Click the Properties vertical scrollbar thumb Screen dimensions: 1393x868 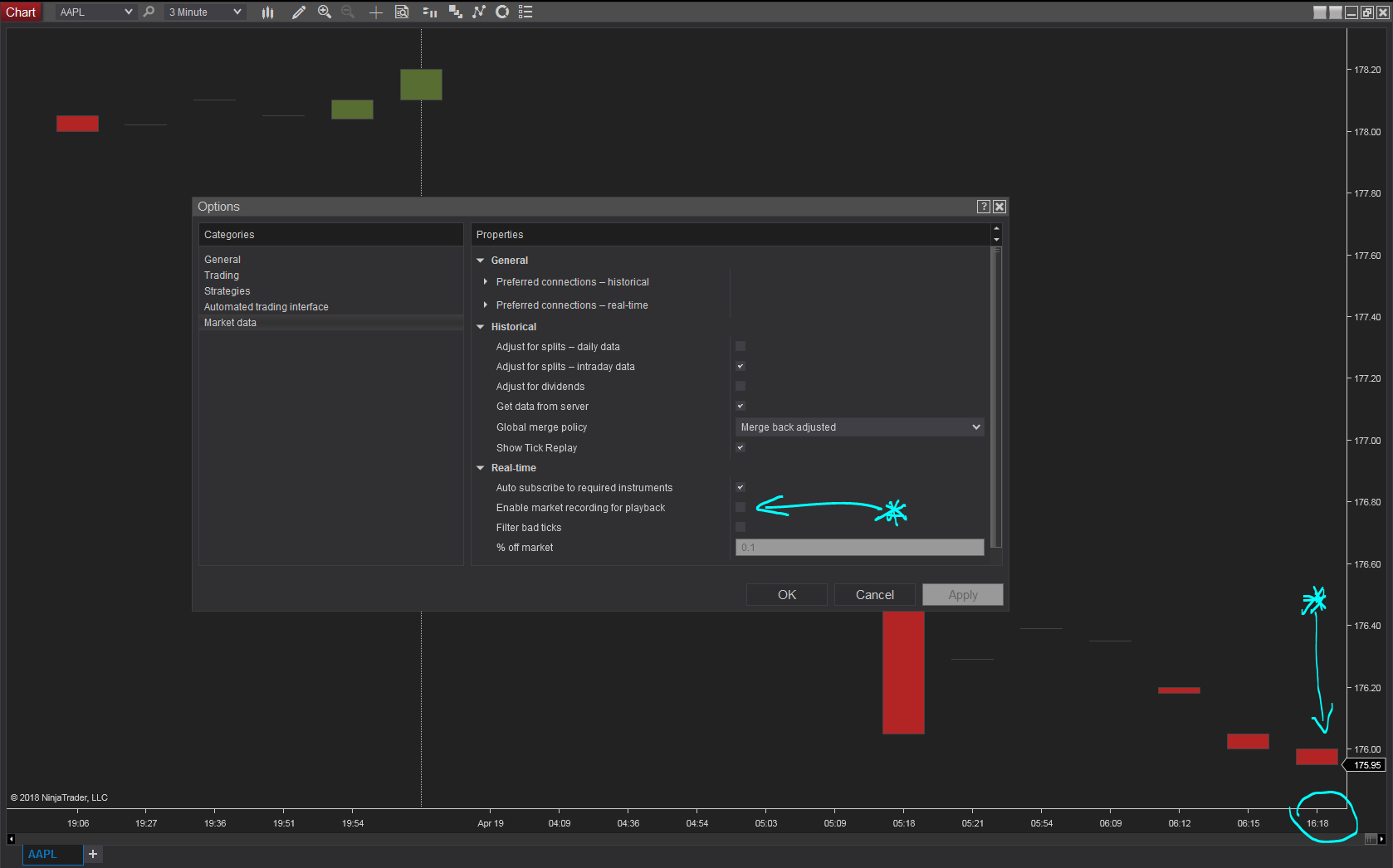pos(996,397)
